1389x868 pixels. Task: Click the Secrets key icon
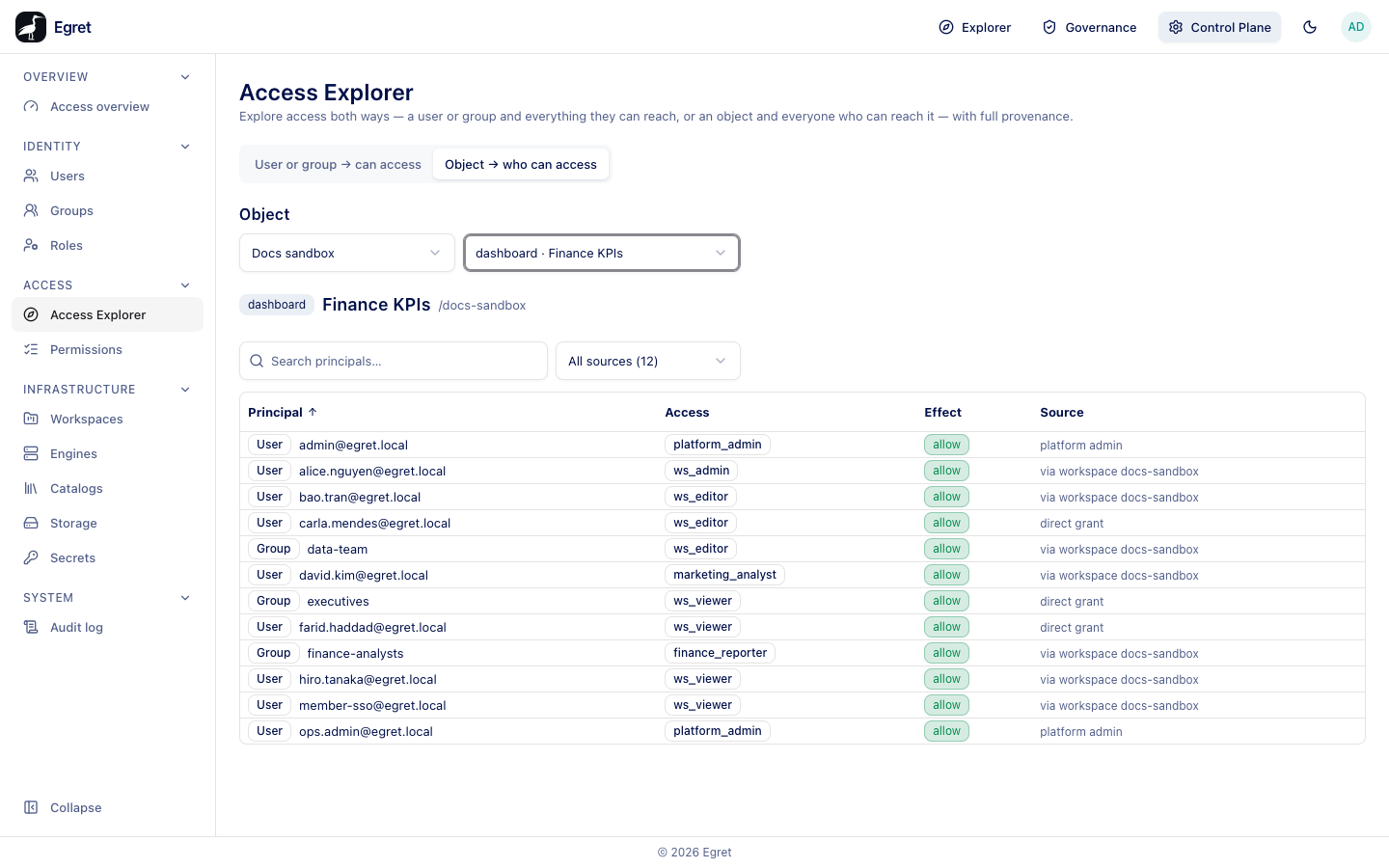(31, 558)
